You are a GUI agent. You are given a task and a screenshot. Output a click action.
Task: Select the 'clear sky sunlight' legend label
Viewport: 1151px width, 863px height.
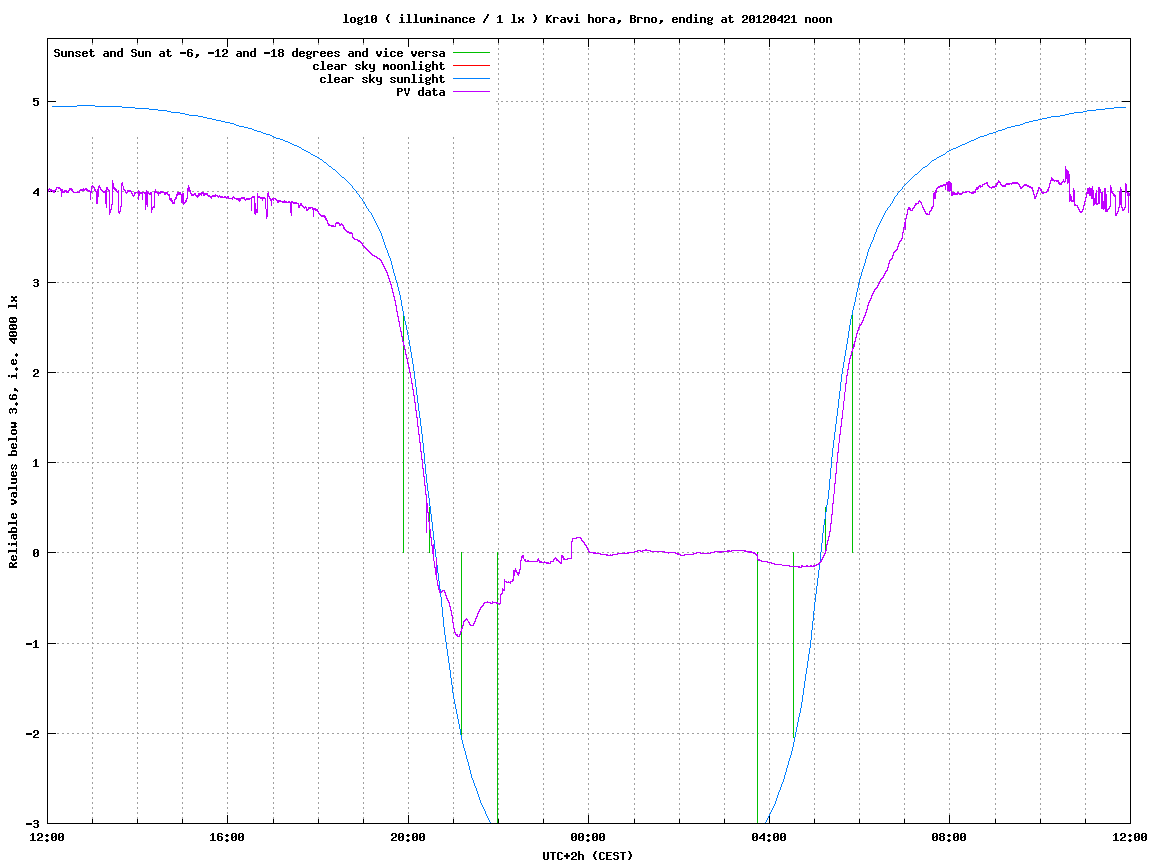click(382, 79)
